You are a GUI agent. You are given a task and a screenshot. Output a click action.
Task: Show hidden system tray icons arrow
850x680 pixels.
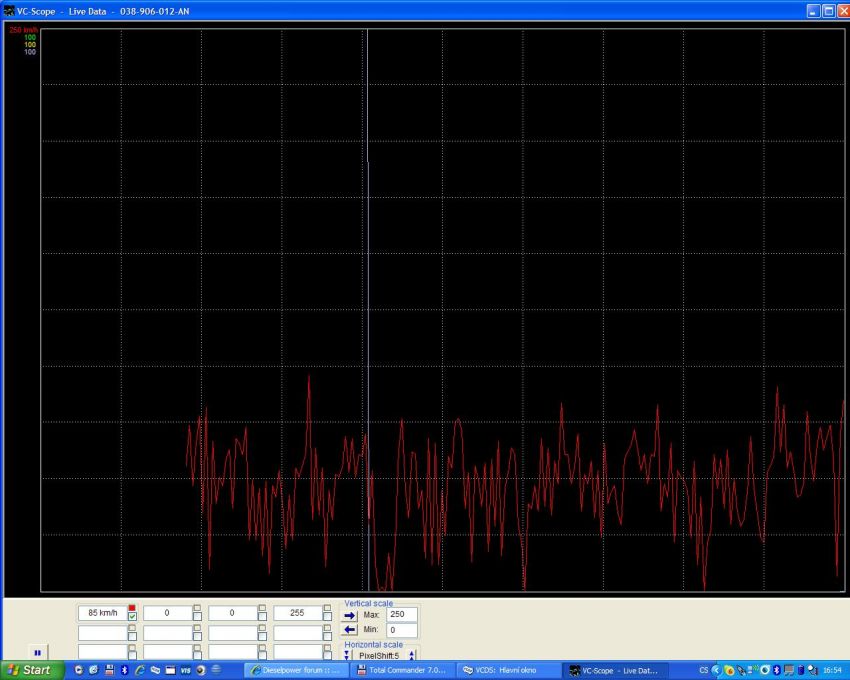(716, 670)
